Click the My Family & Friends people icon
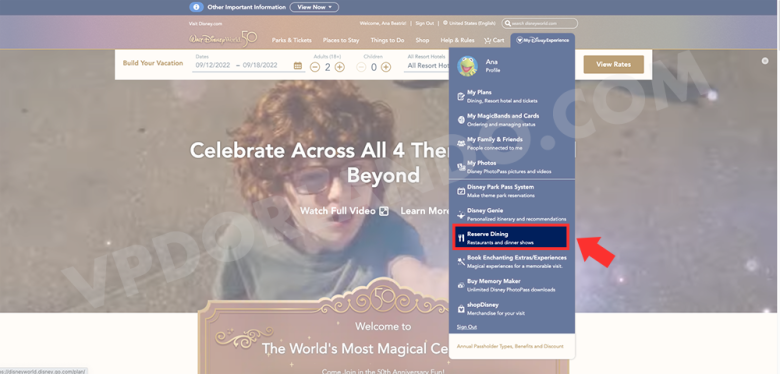 click(461, 143)
